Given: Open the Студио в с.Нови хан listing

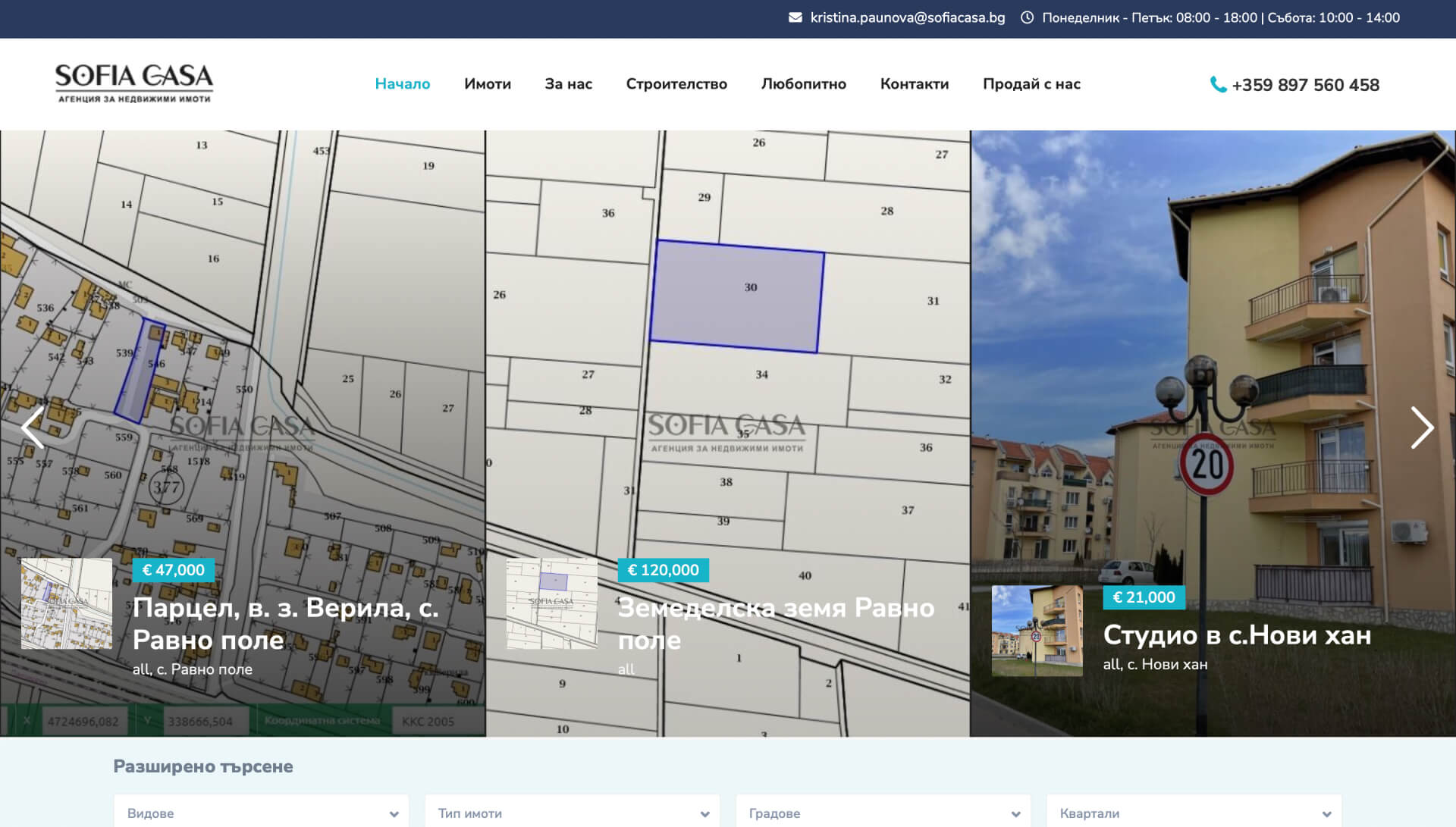Looking at the screenshot, I should [x=1236, y=635].
